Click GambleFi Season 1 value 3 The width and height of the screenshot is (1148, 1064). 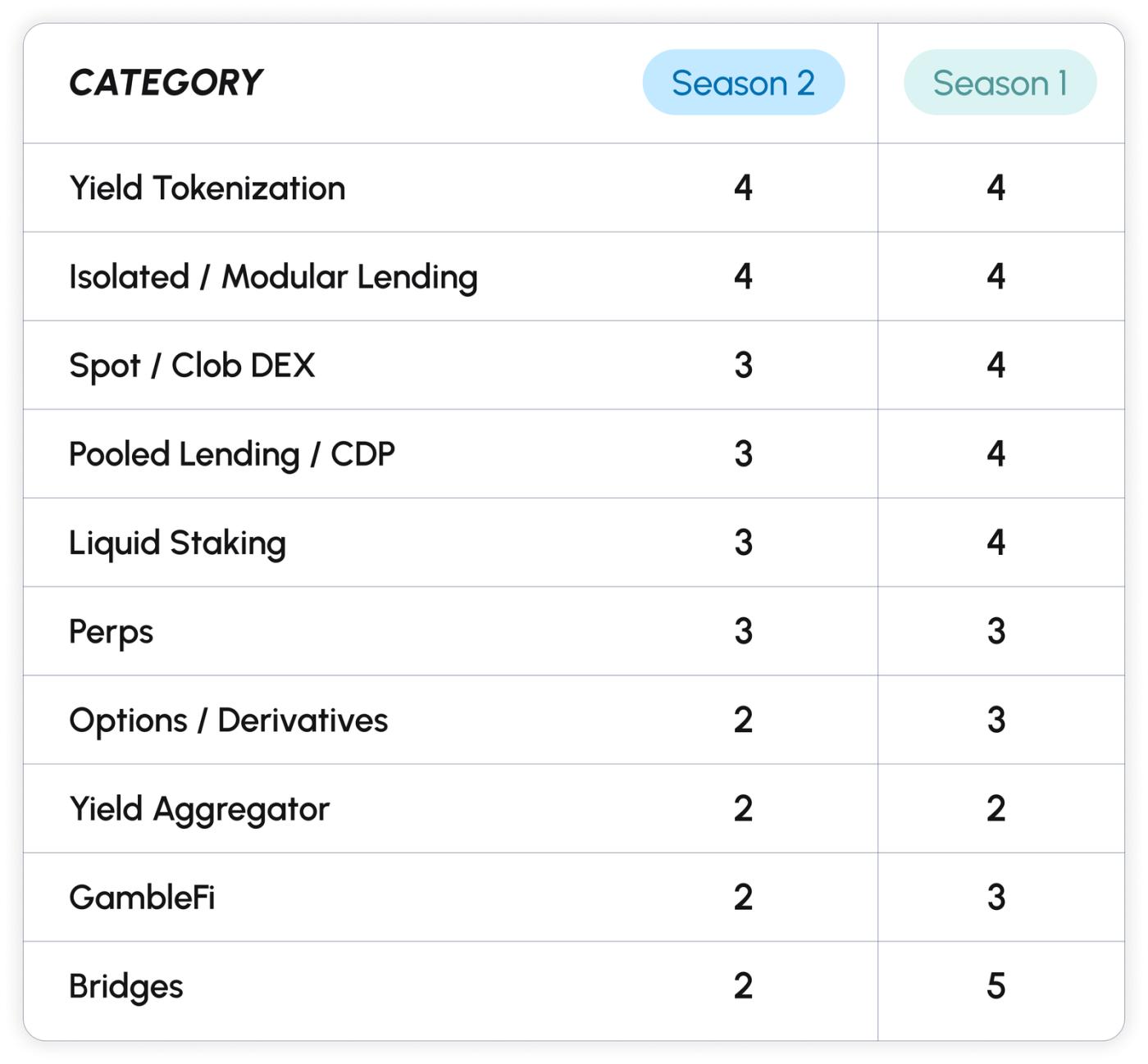click(x=995, y=898)
